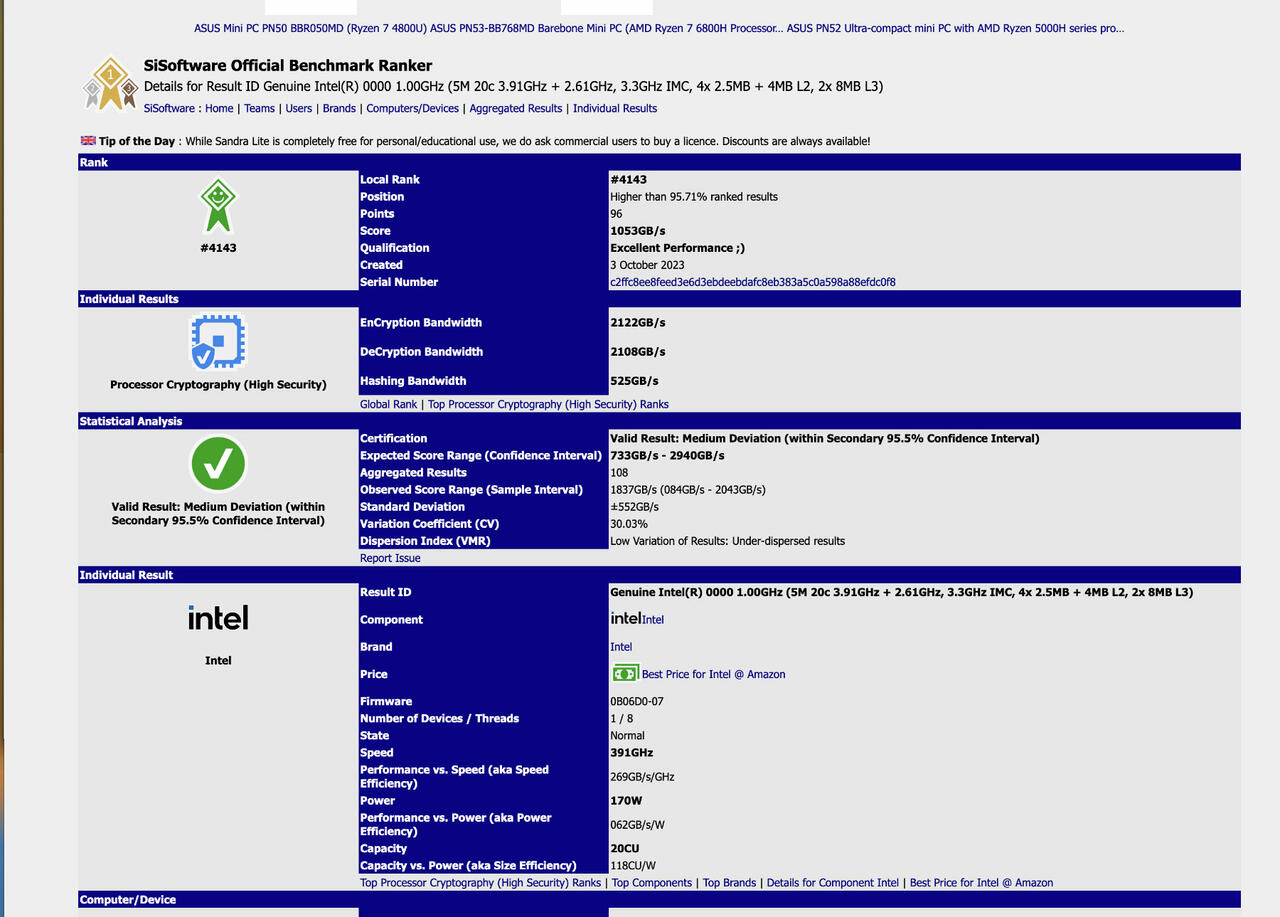Open the Top Components link
Image resolution: width=1280 pixels, height=917 pixels.
tap(652, 883)
